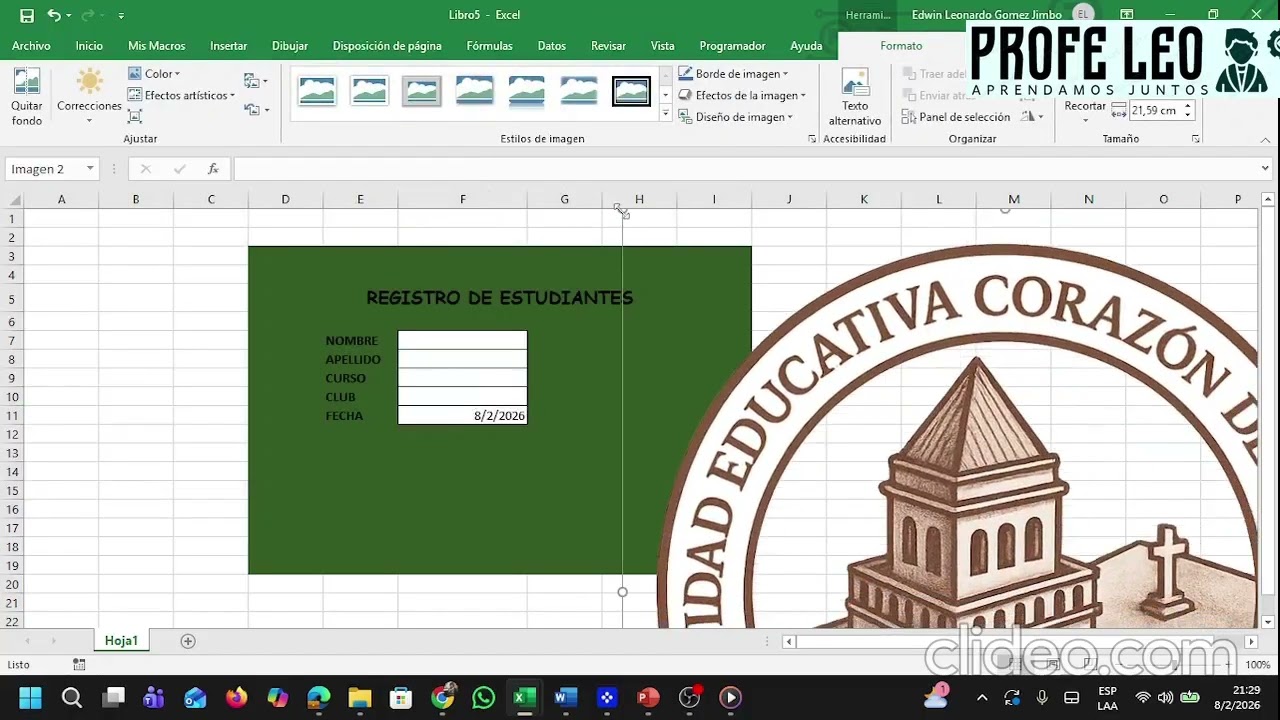Viewport: 1280px width, 720px height.
Task: Expand the picture styles gallery
Action: (x=666, y=114)
